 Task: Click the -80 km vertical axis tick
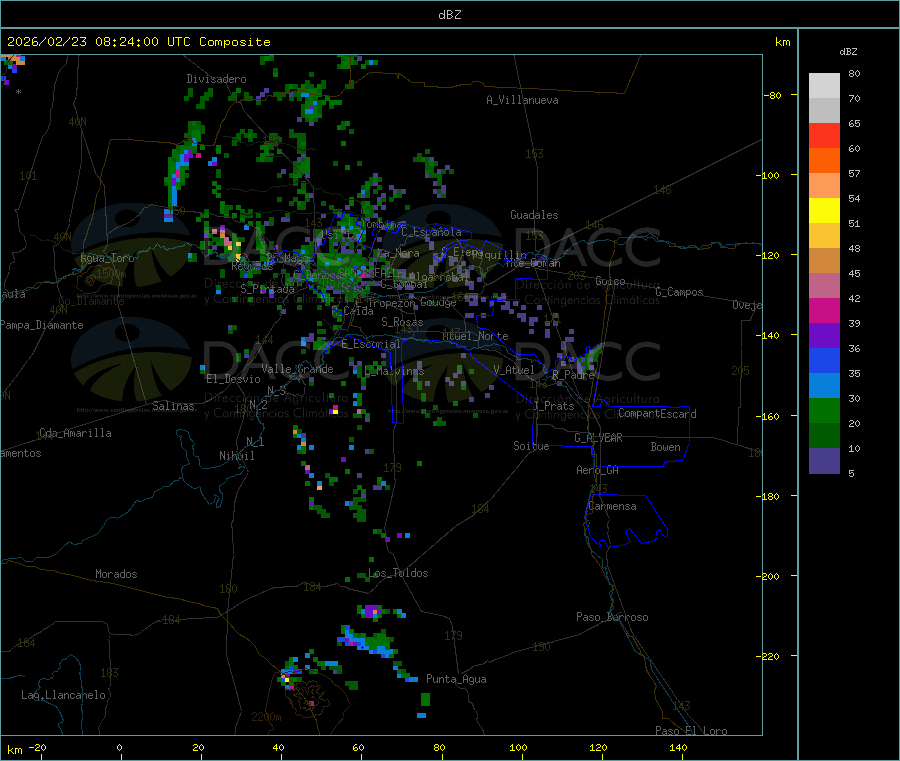click(x=773, y=95)
